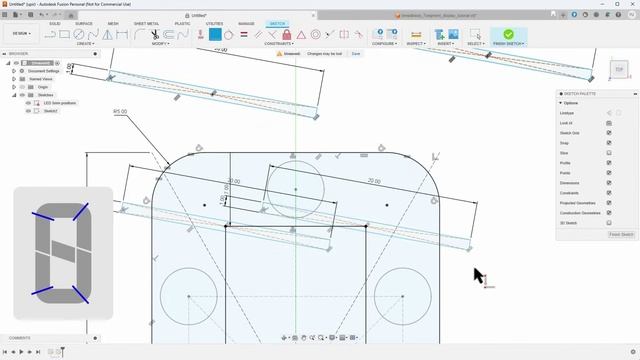The image size is (640, 360).
Task: Select the Circle sketch tool
Action: (x=78, y=35)
